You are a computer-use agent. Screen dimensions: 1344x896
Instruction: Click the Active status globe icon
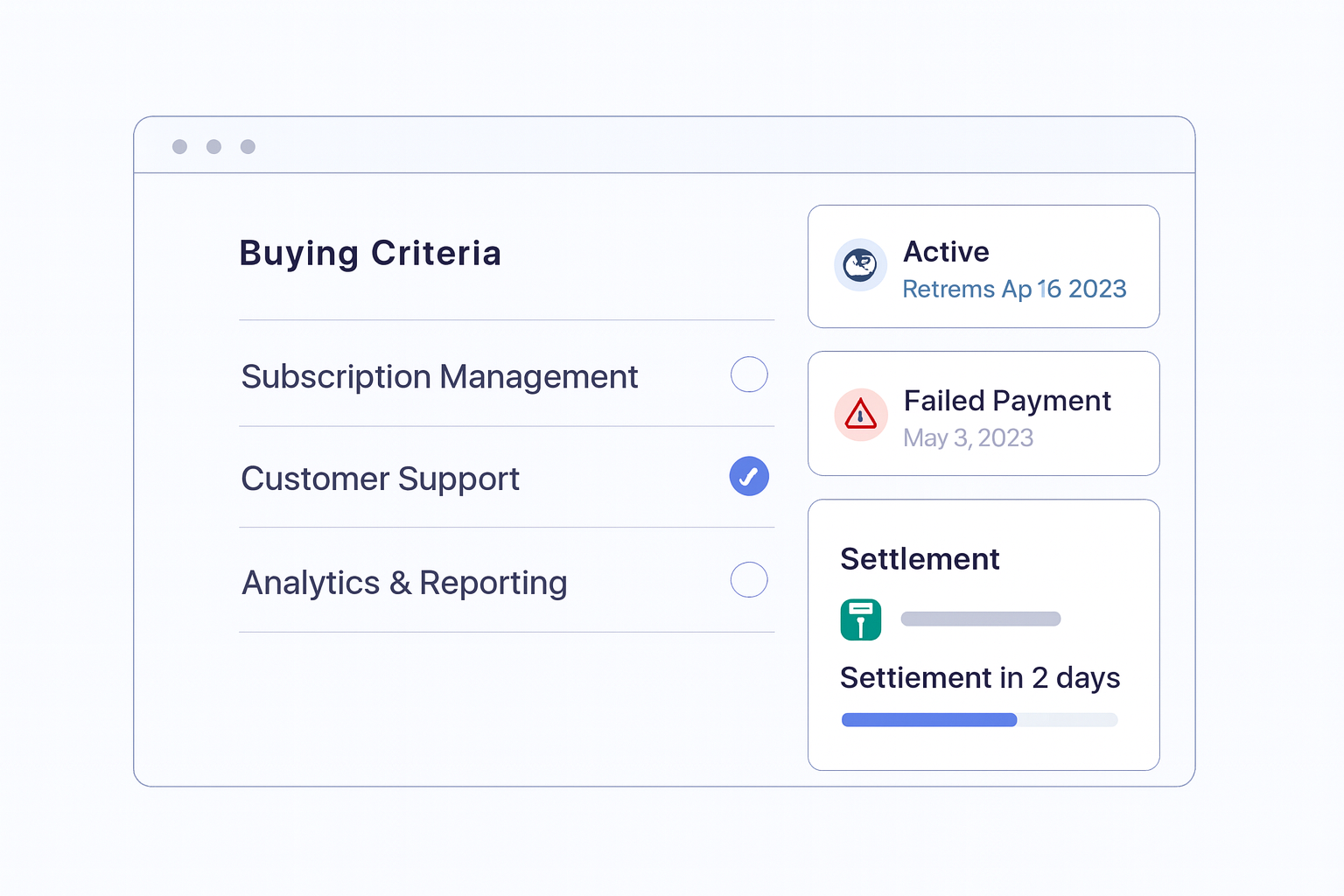point(860,264)
